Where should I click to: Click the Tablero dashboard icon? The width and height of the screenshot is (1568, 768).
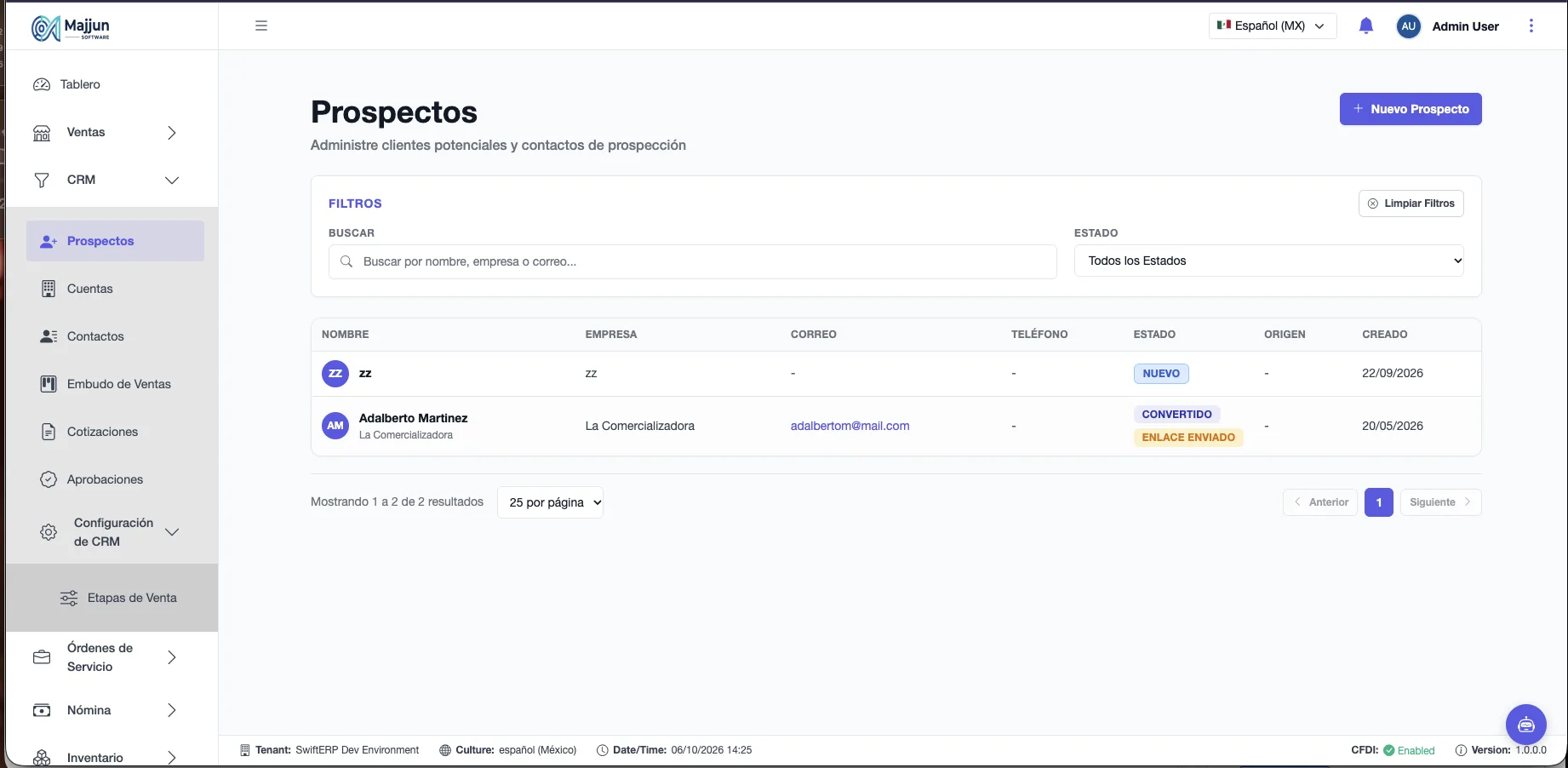tap(42, 84)
